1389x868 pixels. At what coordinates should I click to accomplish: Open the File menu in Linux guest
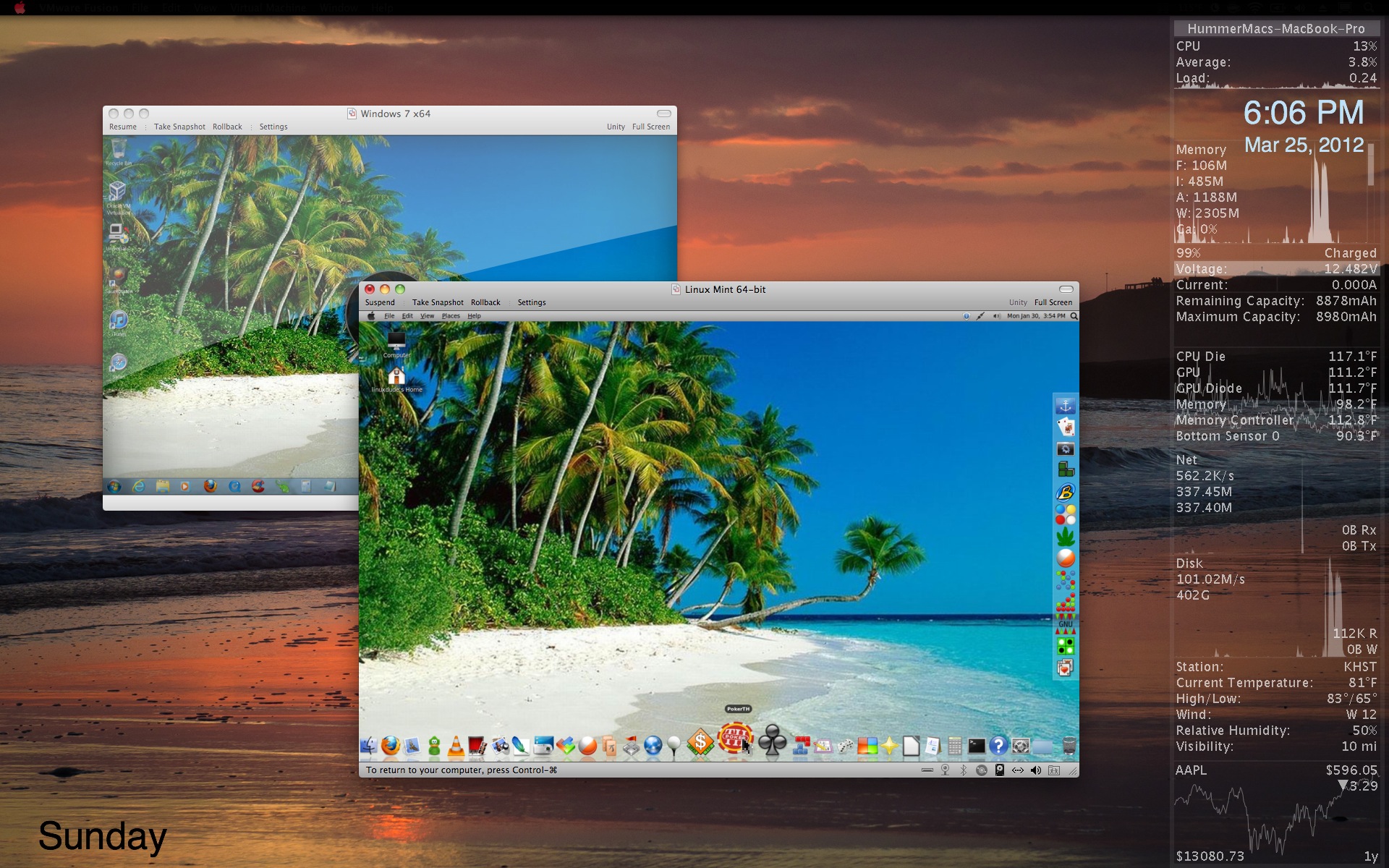click(389, 316)
